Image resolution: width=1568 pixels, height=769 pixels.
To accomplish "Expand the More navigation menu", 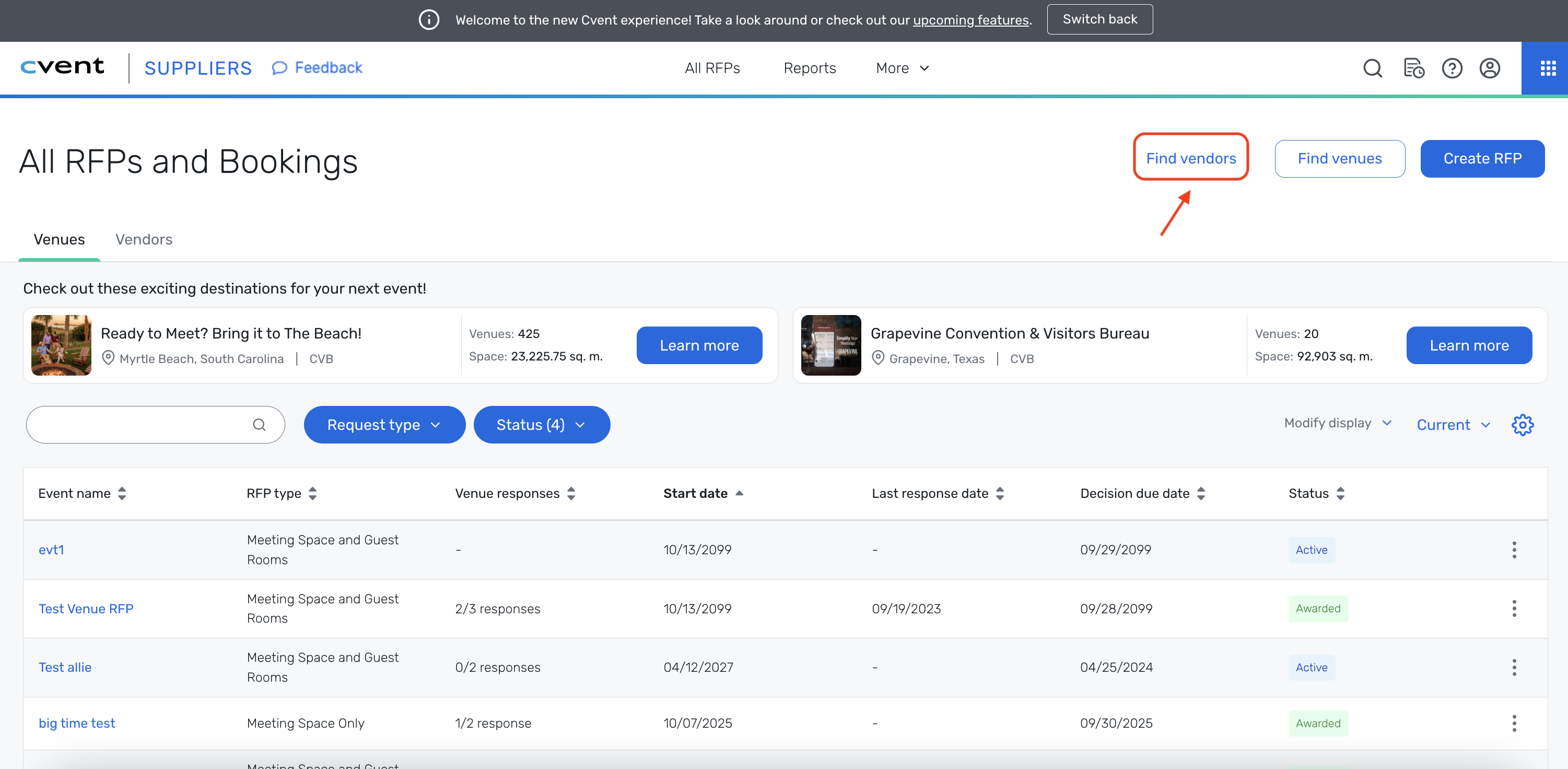I will tap(902, 68).
